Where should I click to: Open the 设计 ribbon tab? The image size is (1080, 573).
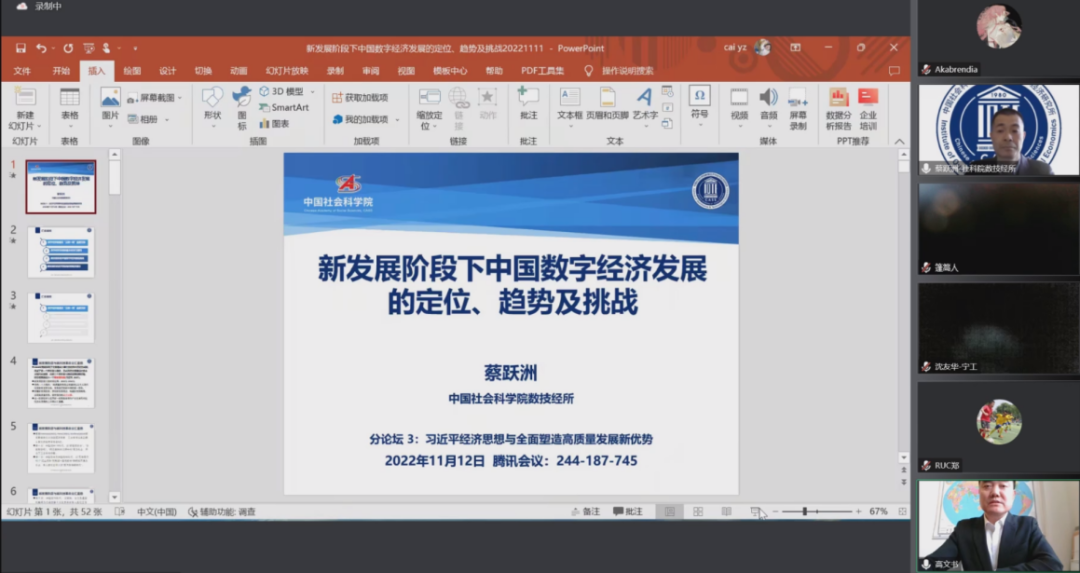coord(167,71)
